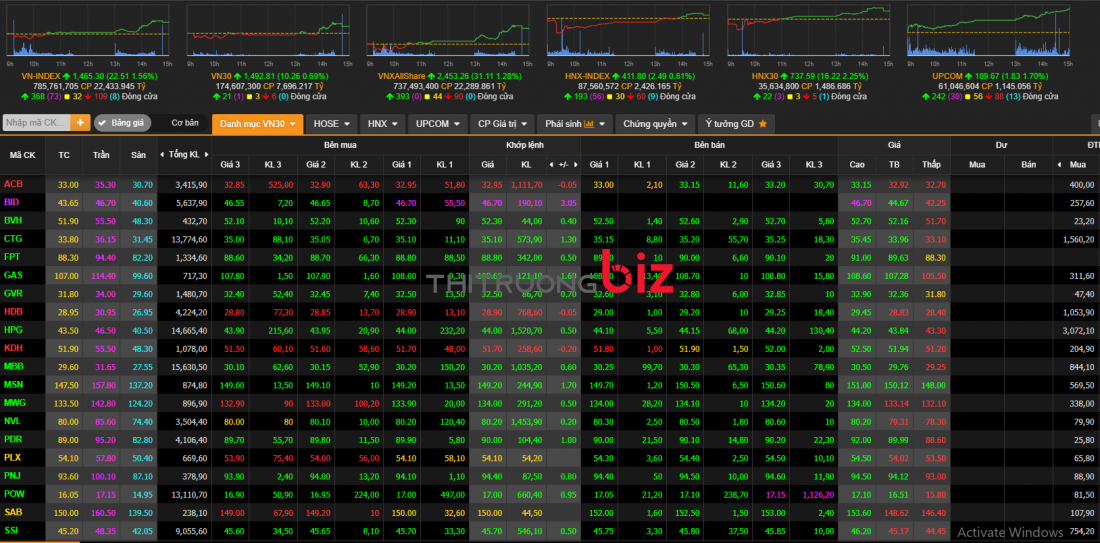Click the Nhập mã CK search field
Image resolution: width=1100 pixels, height=543 pixels.
tap(36, 123)
